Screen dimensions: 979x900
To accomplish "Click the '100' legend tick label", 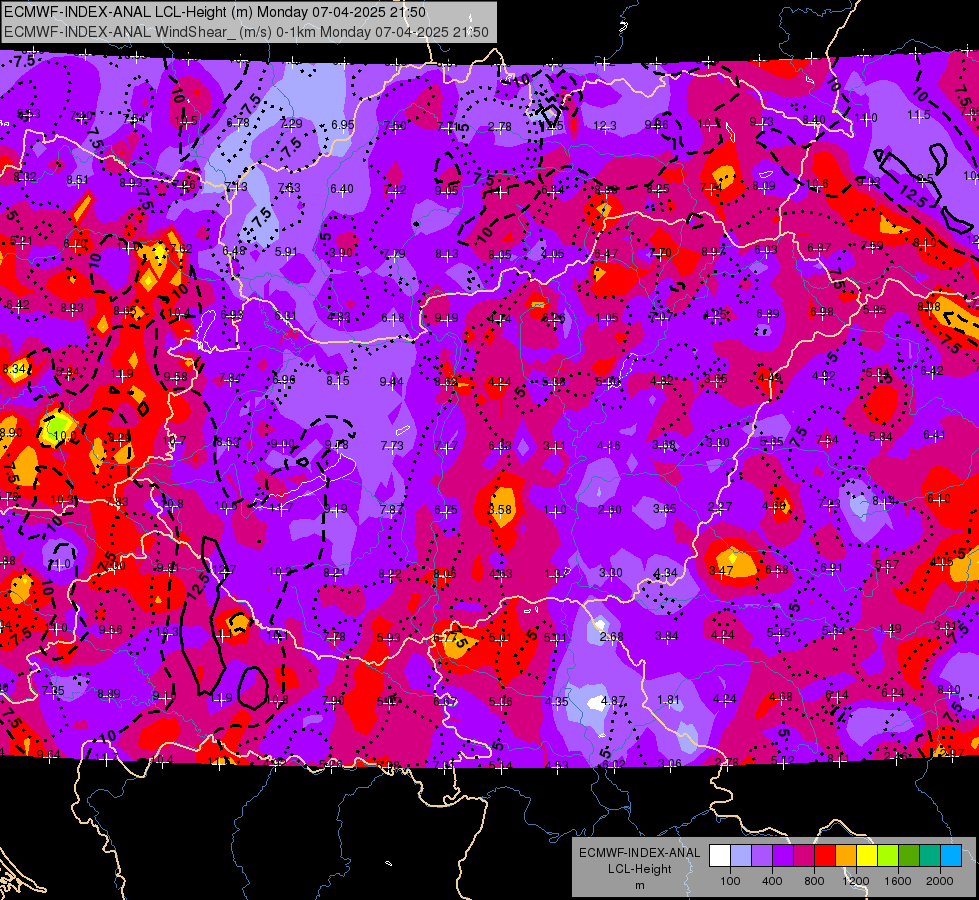I will coord(730,881).
